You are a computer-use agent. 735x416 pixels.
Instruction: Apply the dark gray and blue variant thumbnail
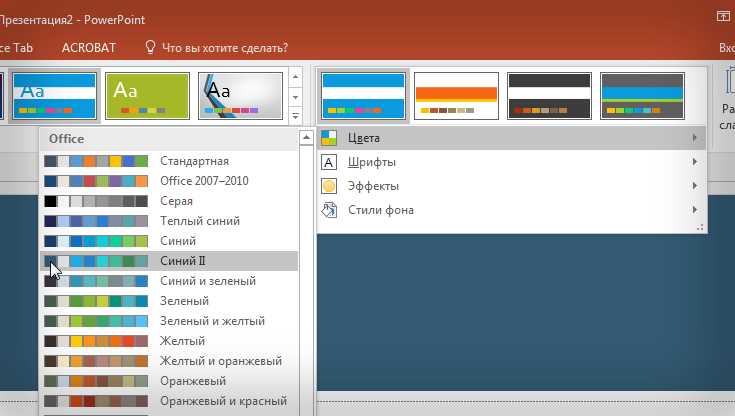642,96
